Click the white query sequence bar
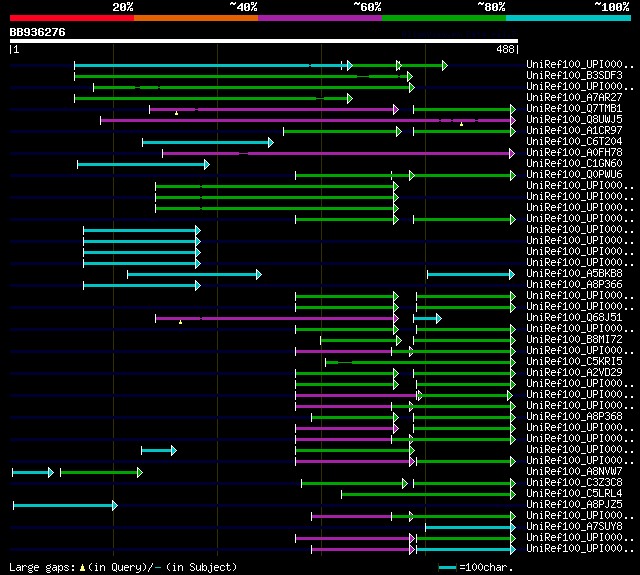Image resolution: width=640 pixels, height=575 pixels. pos(264,41)
